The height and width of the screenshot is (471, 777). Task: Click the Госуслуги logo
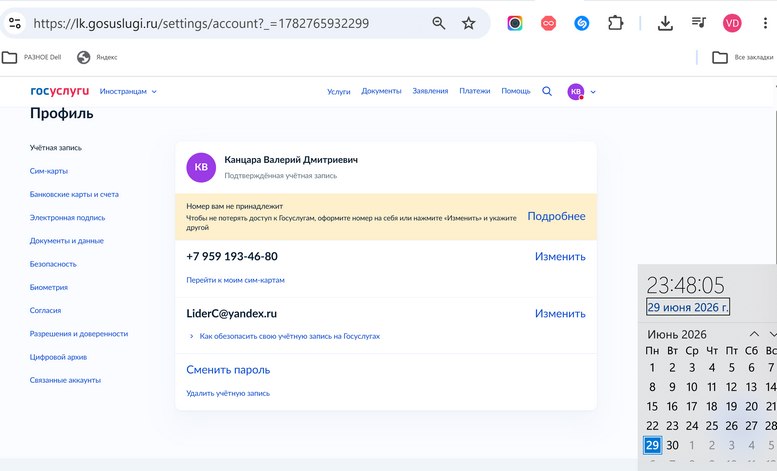[59, 91]
